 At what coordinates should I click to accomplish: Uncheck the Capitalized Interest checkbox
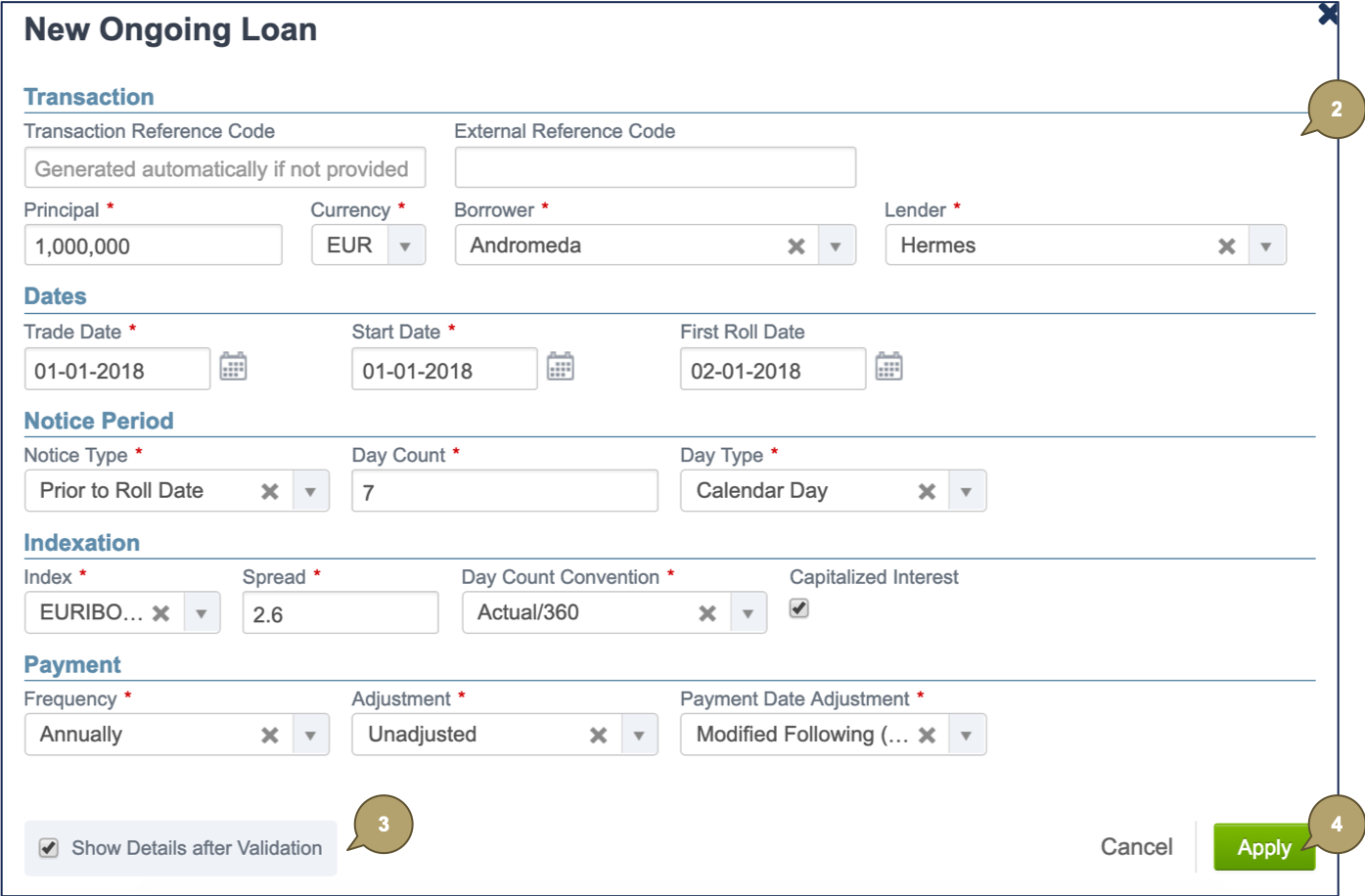click(x=797, y=607)
